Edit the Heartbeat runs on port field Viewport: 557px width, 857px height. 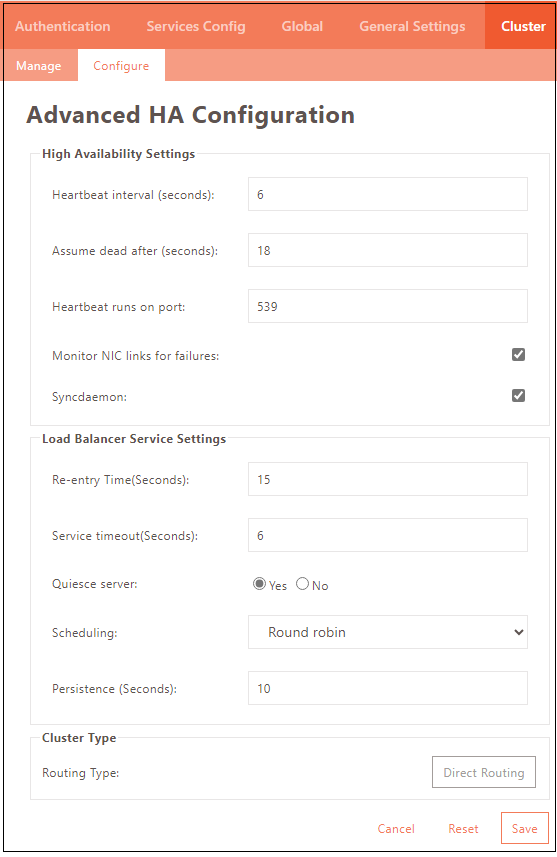click(x=388, y=306)
